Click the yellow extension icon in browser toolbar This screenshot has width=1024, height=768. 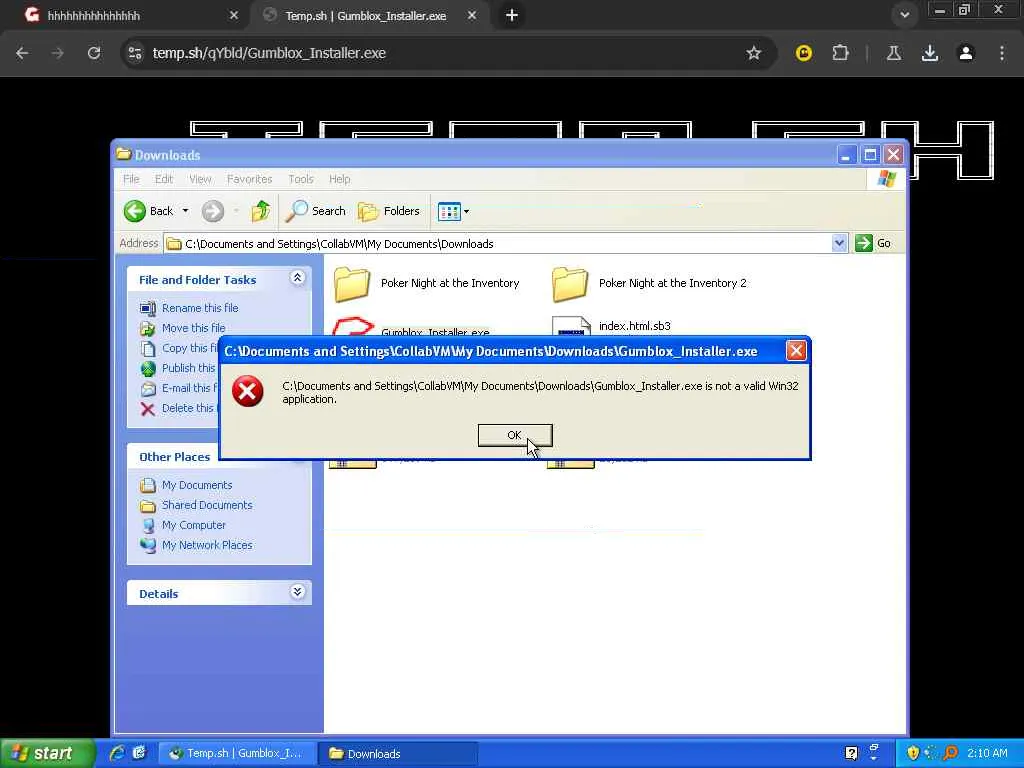(803, 53)
